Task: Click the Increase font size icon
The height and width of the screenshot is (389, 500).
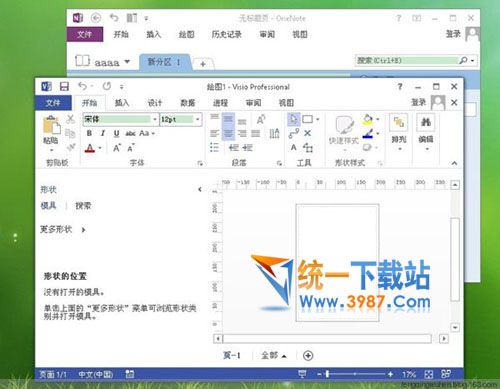Action: (x=117, y=148)
